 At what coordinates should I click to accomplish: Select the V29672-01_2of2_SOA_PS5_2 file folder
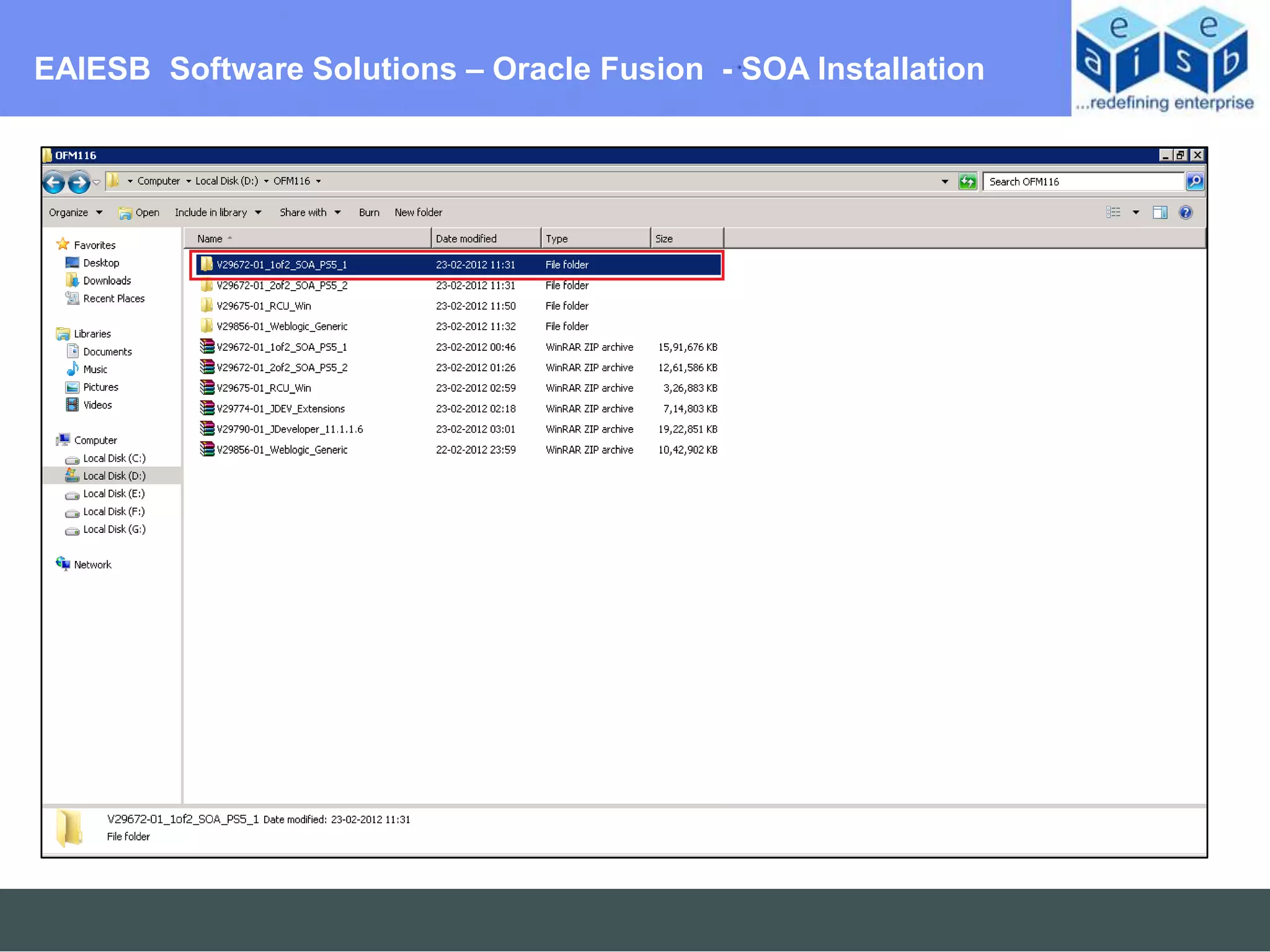[458, 286]
